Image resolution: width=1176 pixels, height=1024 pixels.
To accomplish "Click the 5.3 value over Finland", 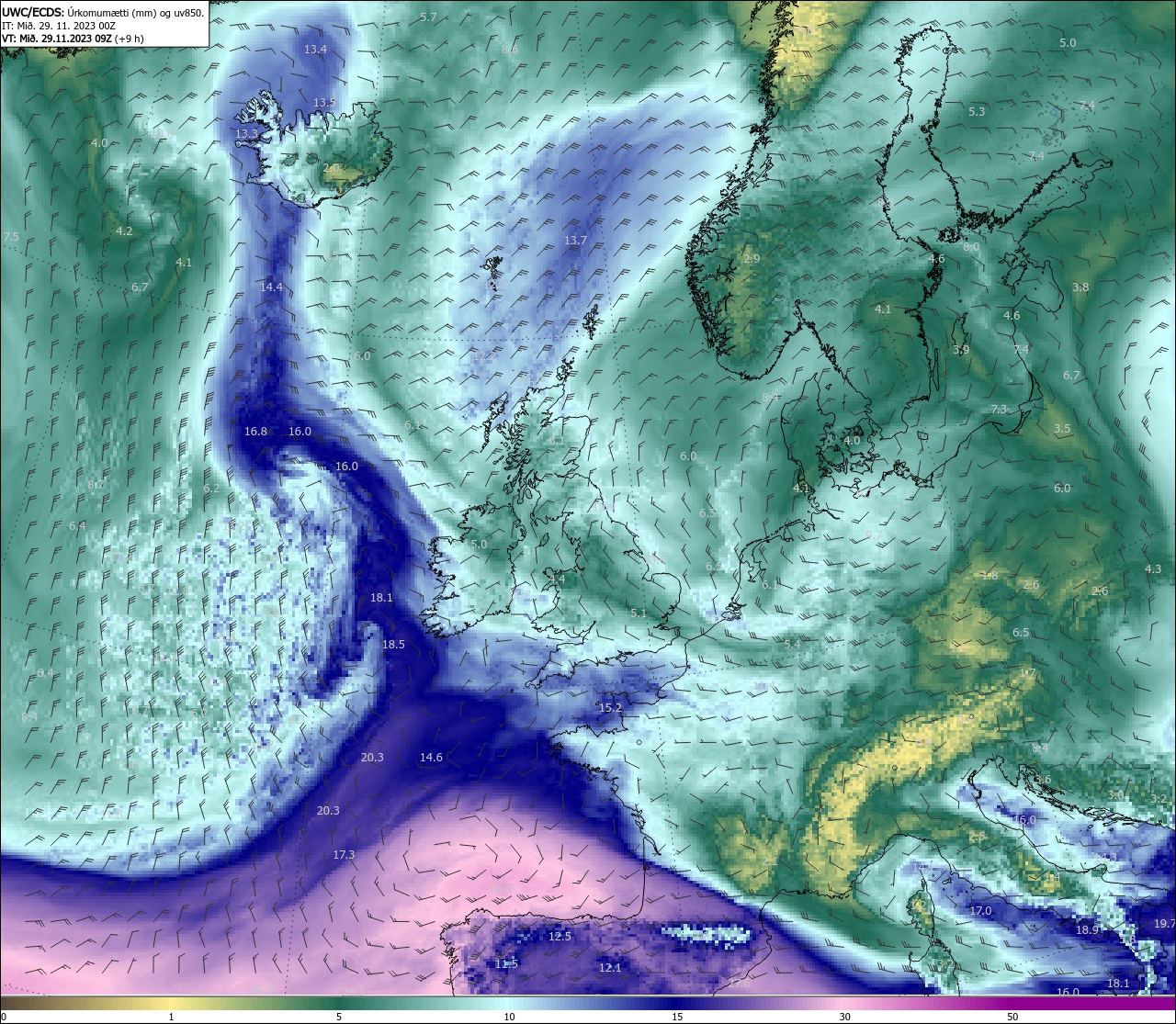I will [977, 111].
